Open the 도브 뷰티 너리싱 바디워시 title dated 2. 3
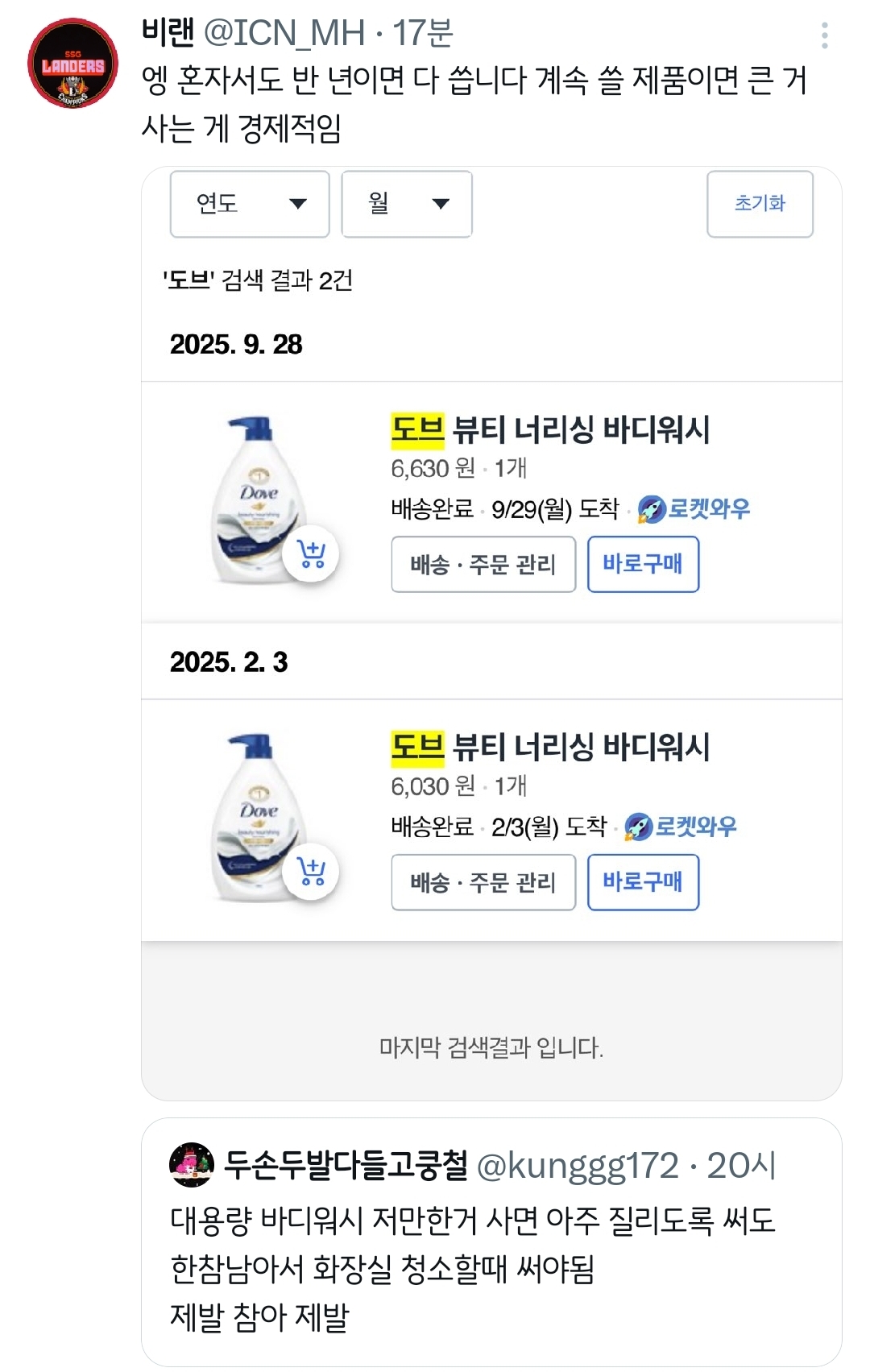This screenshot has width=870, height=1372. pos(550,747)
